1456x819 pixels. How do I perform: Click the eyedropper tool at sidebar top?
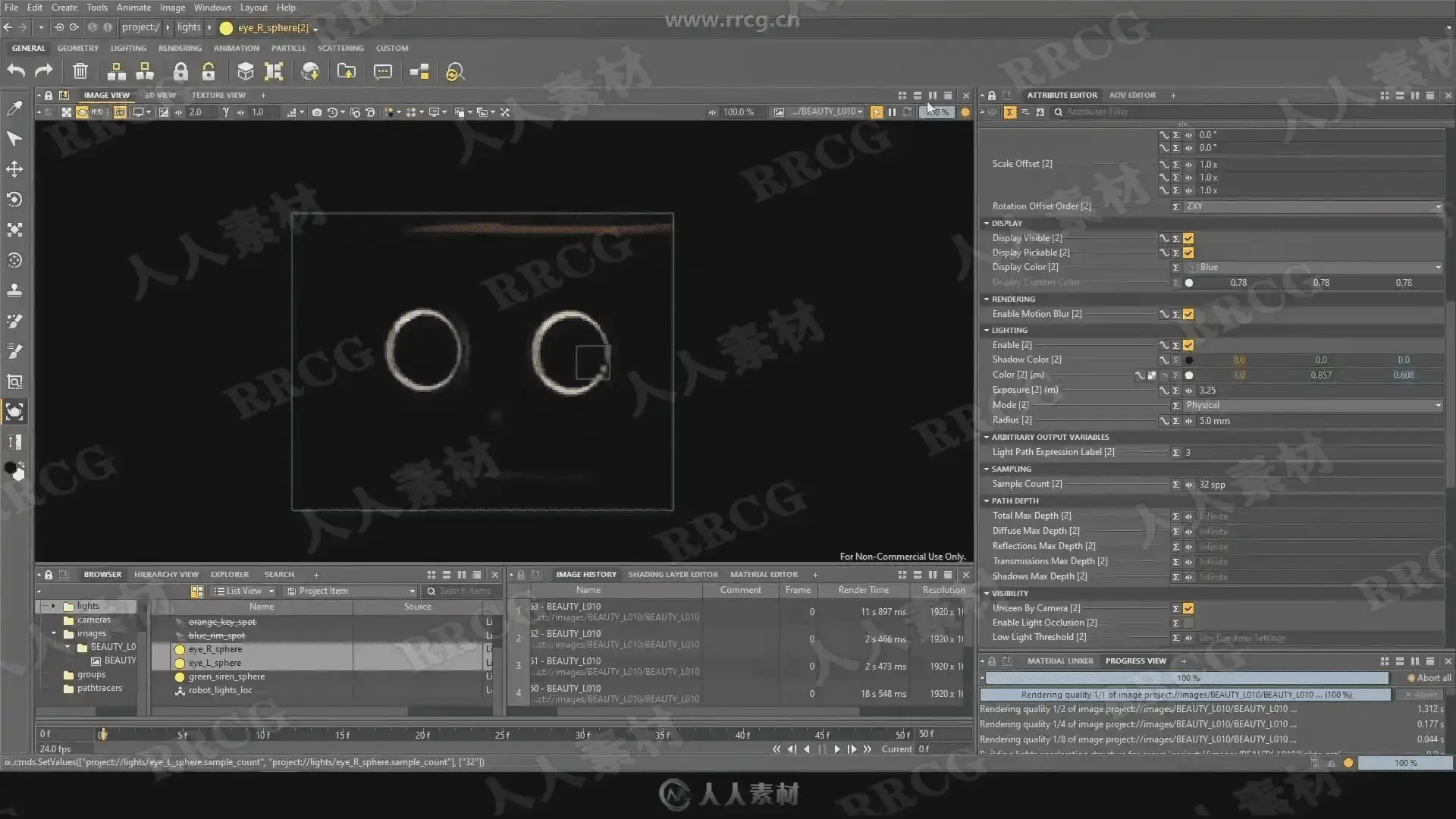pyautogui.click(x=14, y=108)
